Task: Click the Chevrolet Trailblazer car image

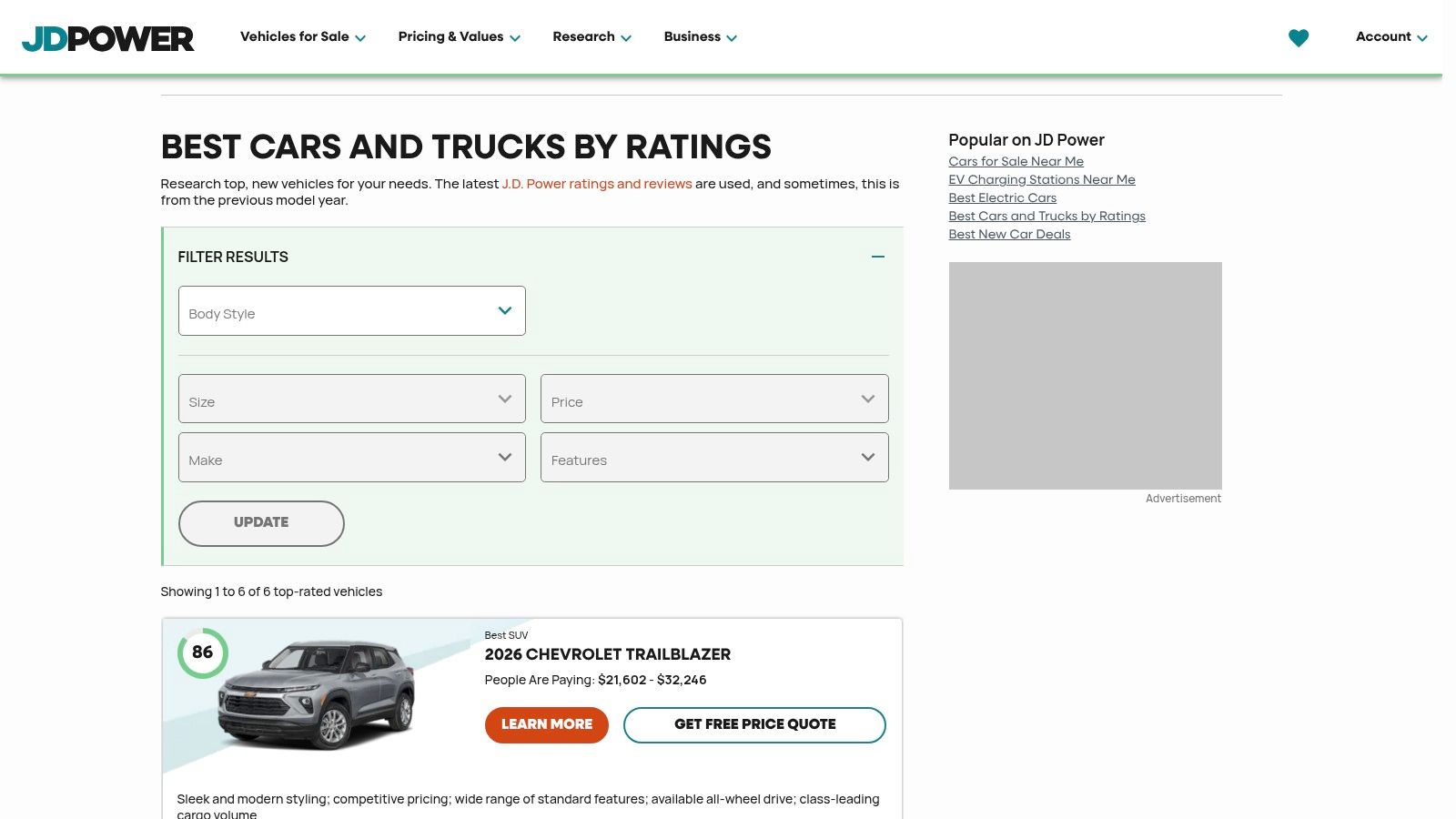Action: tap(316, 696)
